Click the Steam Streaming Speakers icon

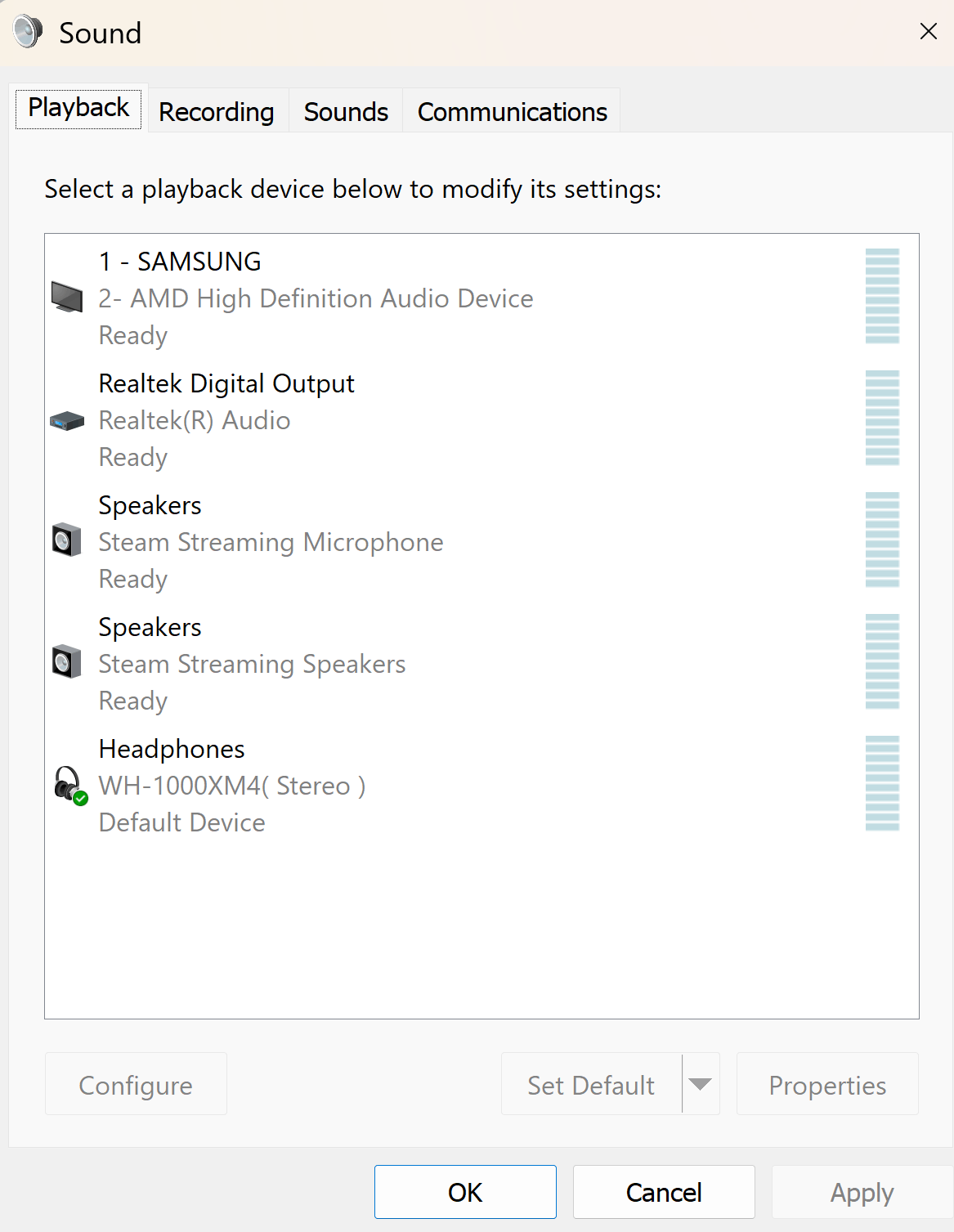click(67, 662)
